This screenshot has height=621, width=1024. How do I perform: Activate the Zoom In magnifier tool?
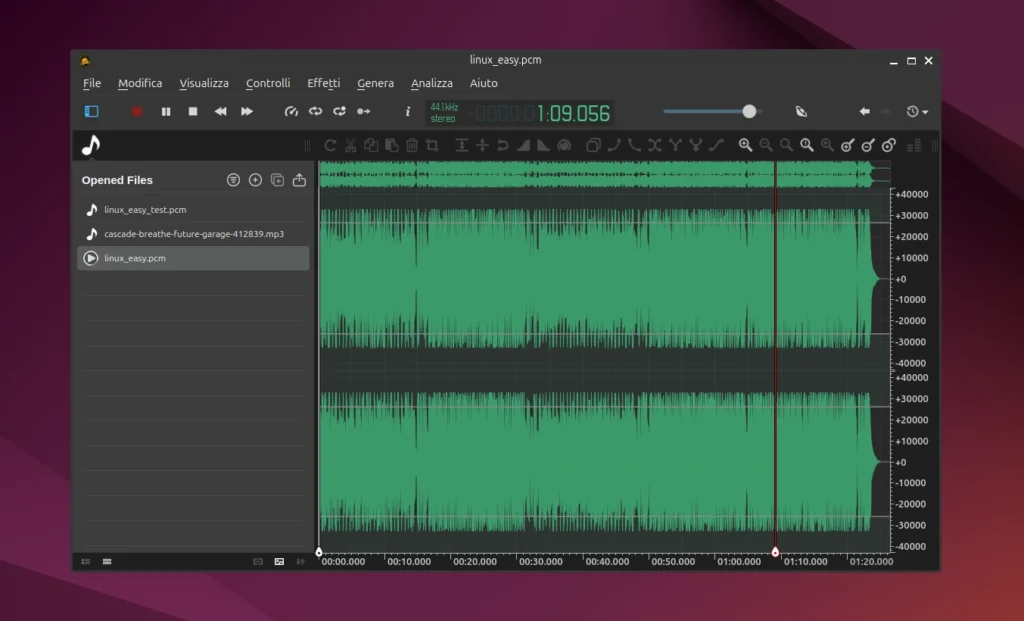745,145
